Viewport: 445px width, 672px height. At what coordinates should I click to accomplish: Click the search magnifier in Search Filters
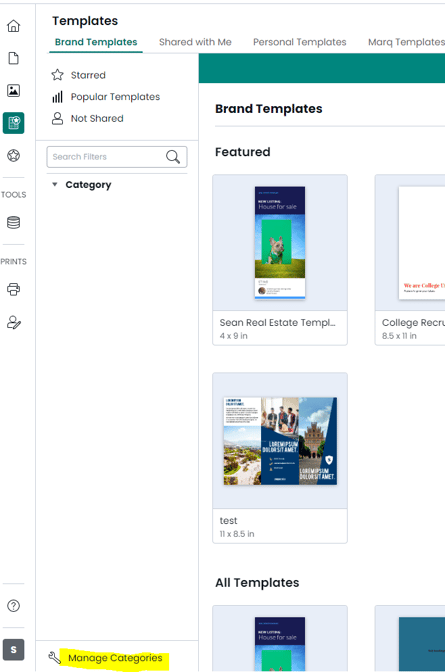click(173, 157)
